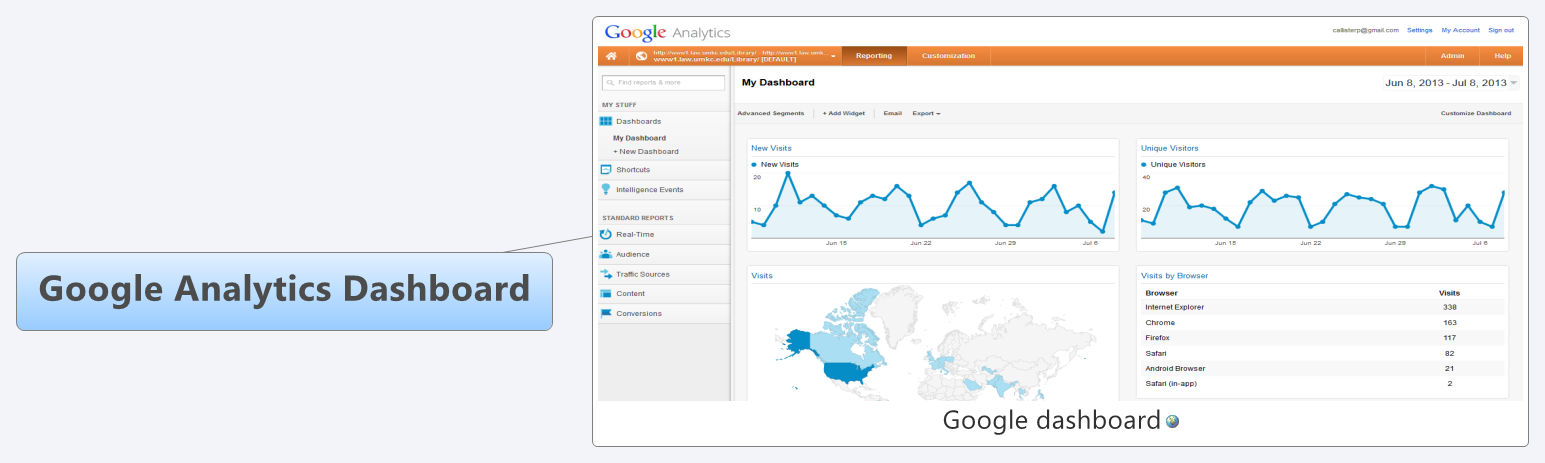This screenshot has height=463, width=1545.
Task: Open Dashboards section label
Action: pos(638,121)
